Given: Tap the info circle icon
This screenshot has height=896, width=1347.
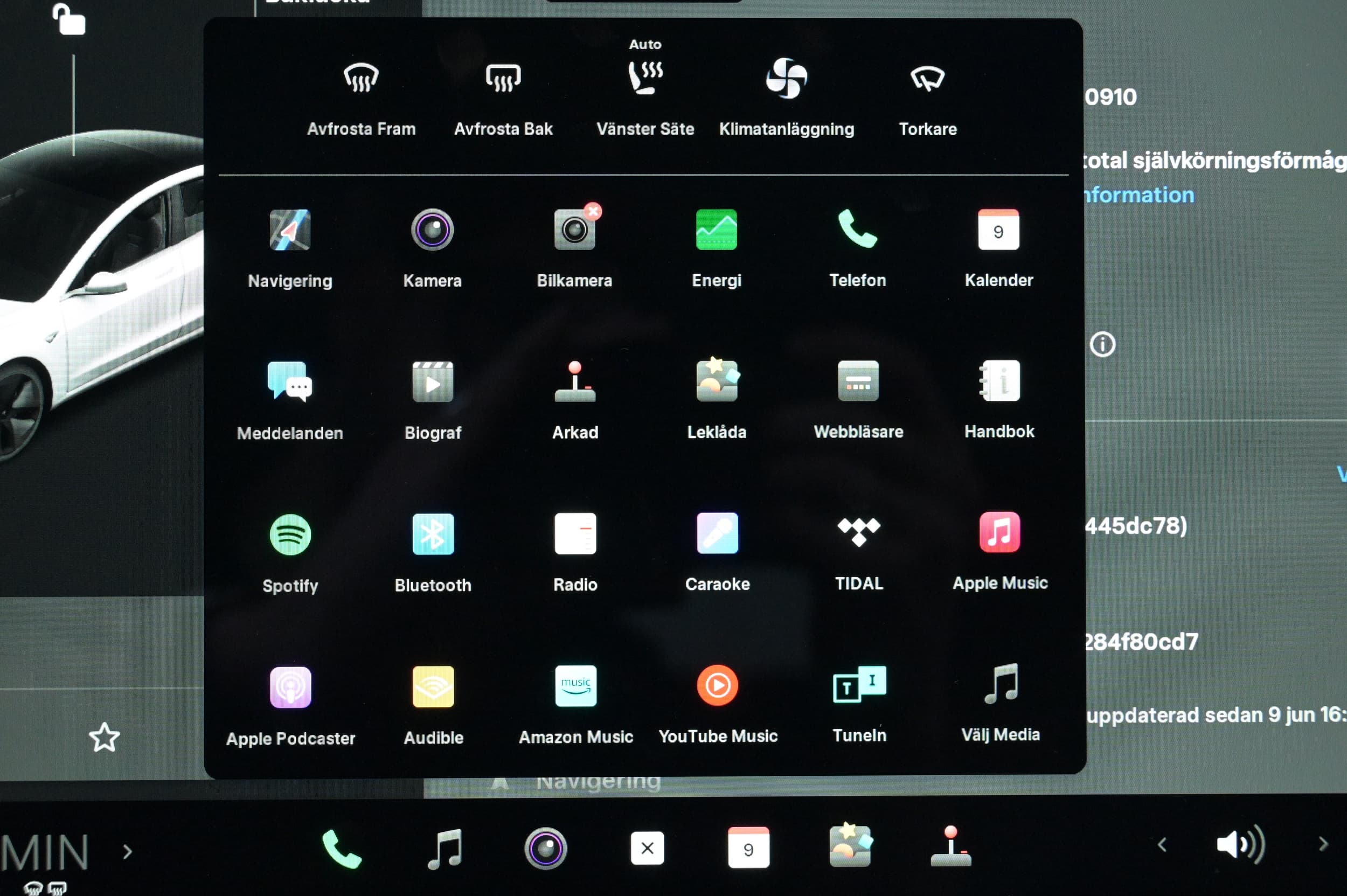Looking at the screenshot, I should (1102, 345).
